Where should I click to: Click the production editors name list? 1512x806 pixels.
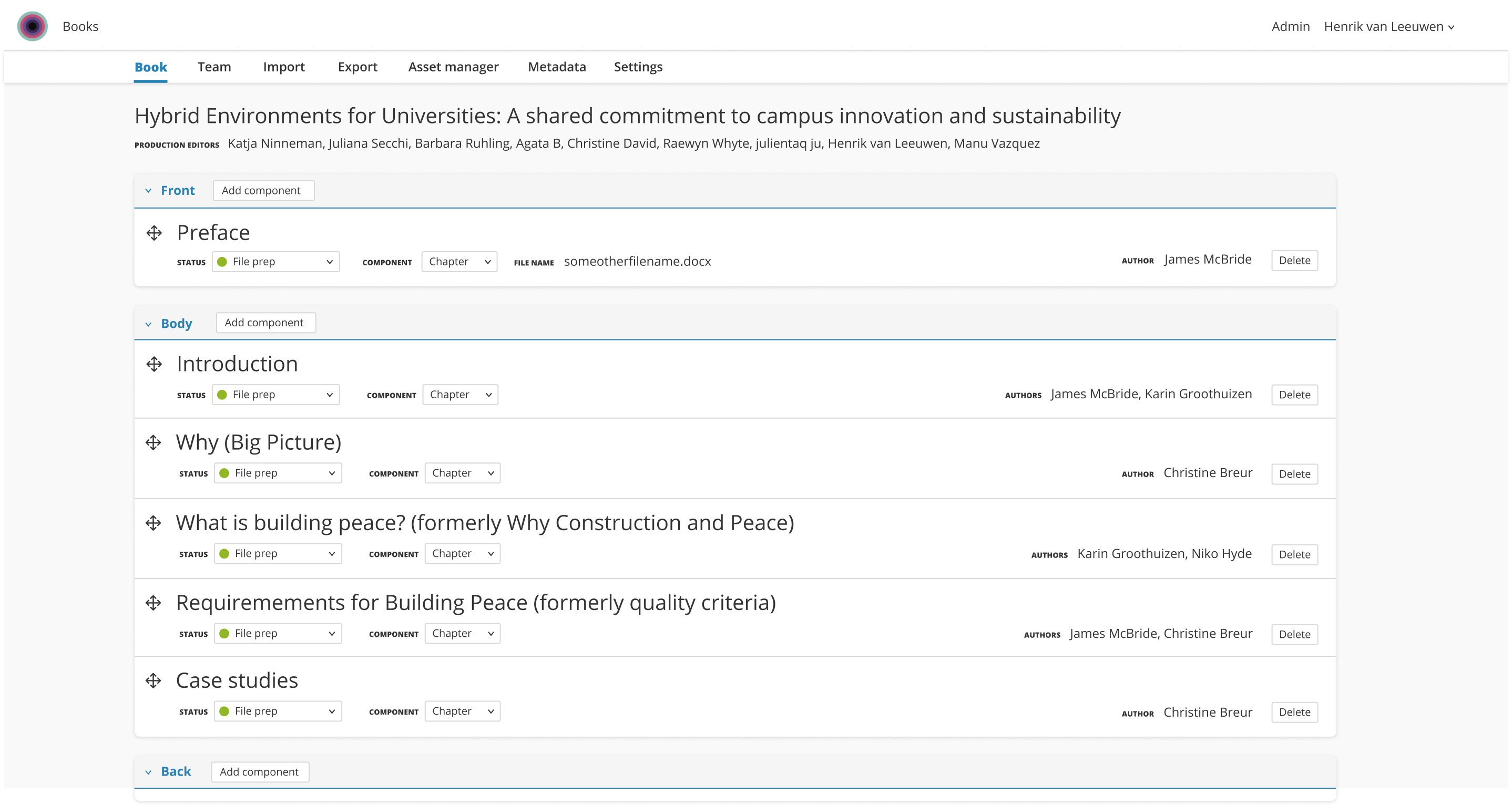634,144
